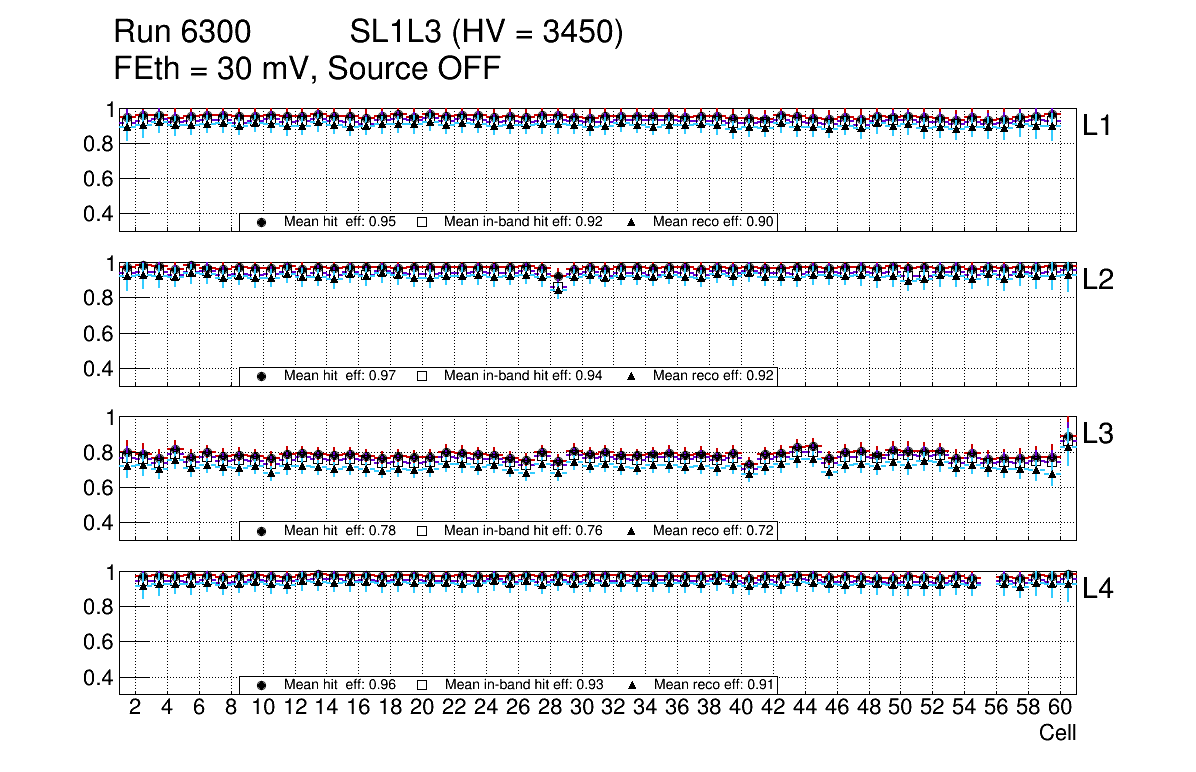This screenshot has height=772, width=1196.
Task: Click the L1 panel label
Action: click(1098, 127)
